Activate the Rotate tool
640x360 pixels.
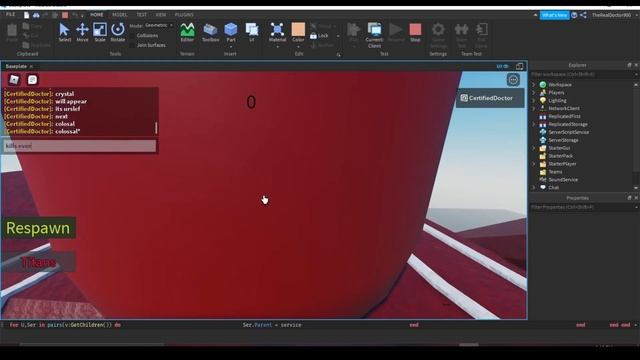pyautogui.click(x=118, y=33)
